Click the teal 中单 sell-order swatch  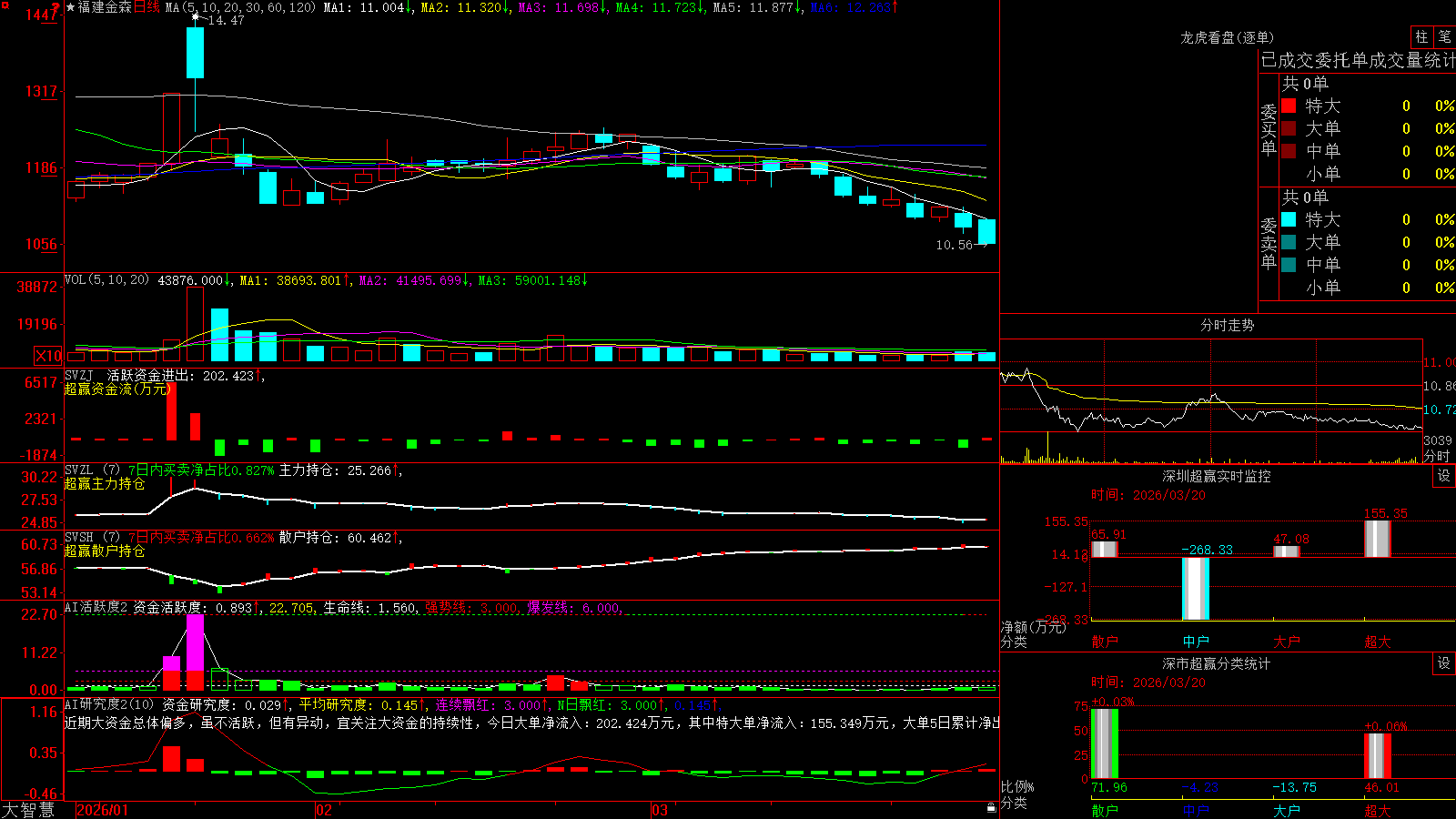(x=1289, y=265)
